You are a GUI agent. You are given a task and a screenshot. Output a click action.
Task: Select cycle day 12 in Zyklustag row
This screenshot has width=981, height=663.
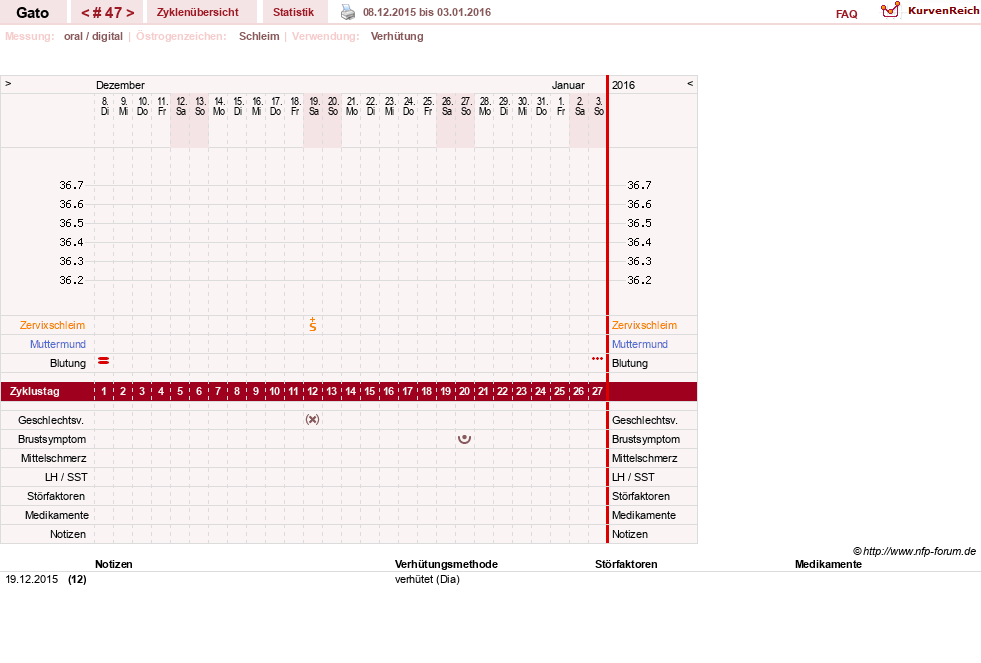(312, 391)
